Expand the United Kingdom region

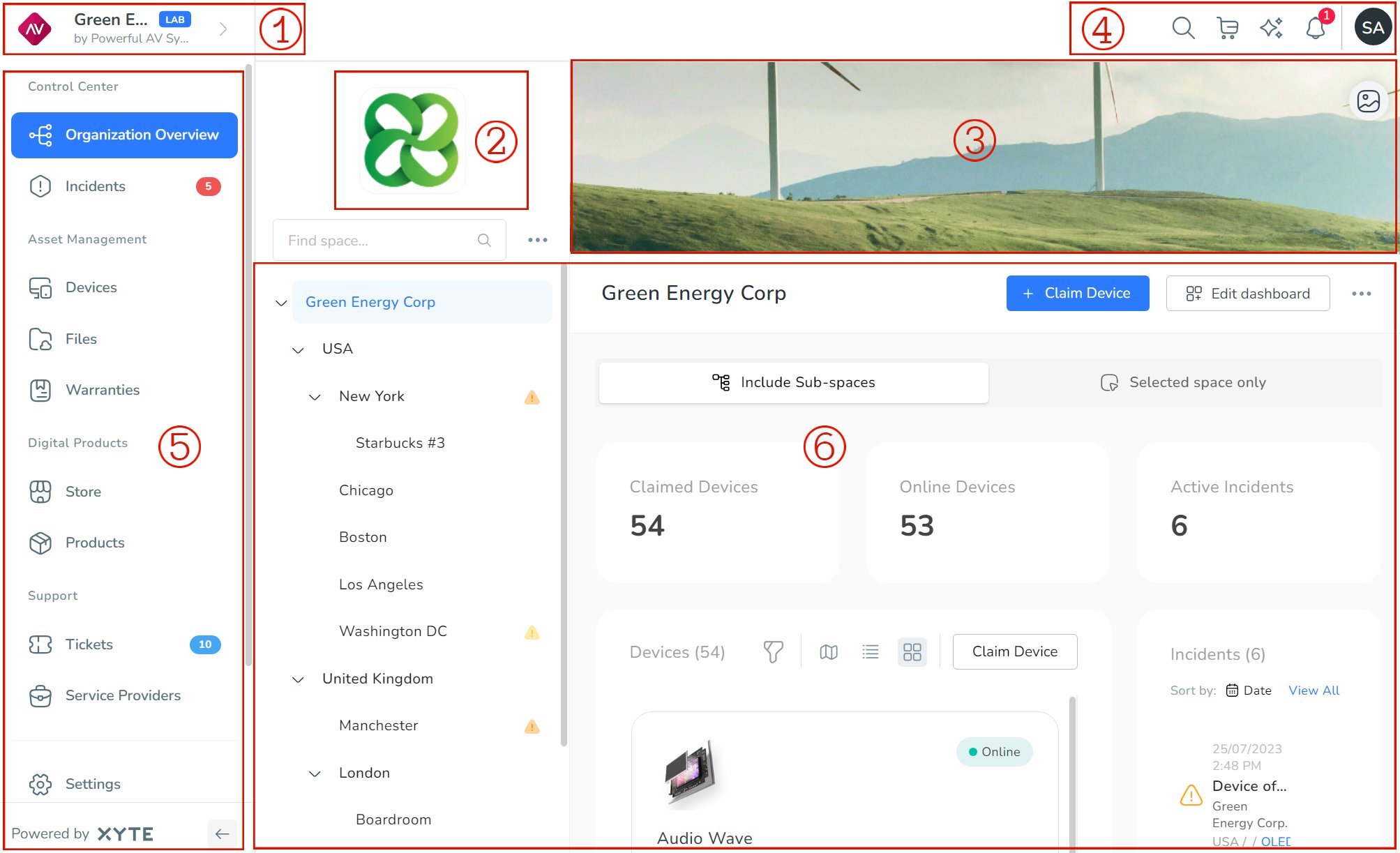[296, 679]
